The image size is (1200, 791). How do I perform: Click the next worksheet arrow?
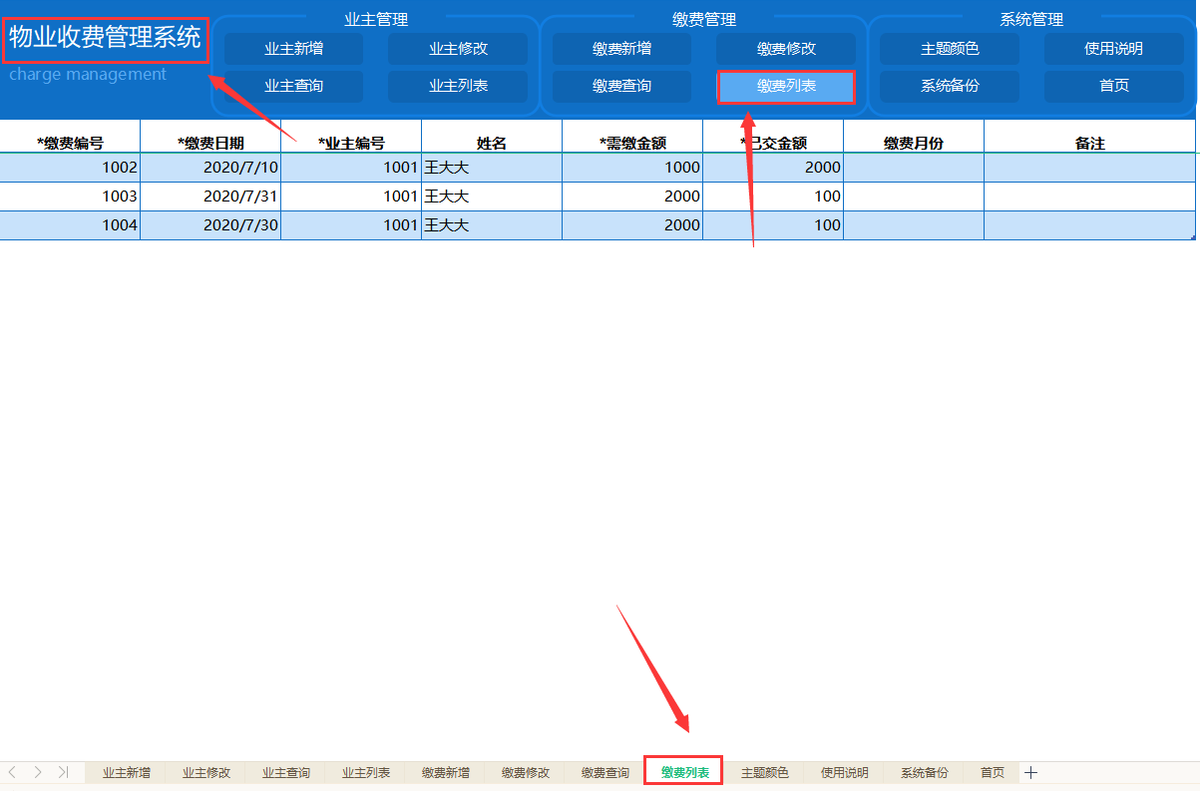pos(37,771)
